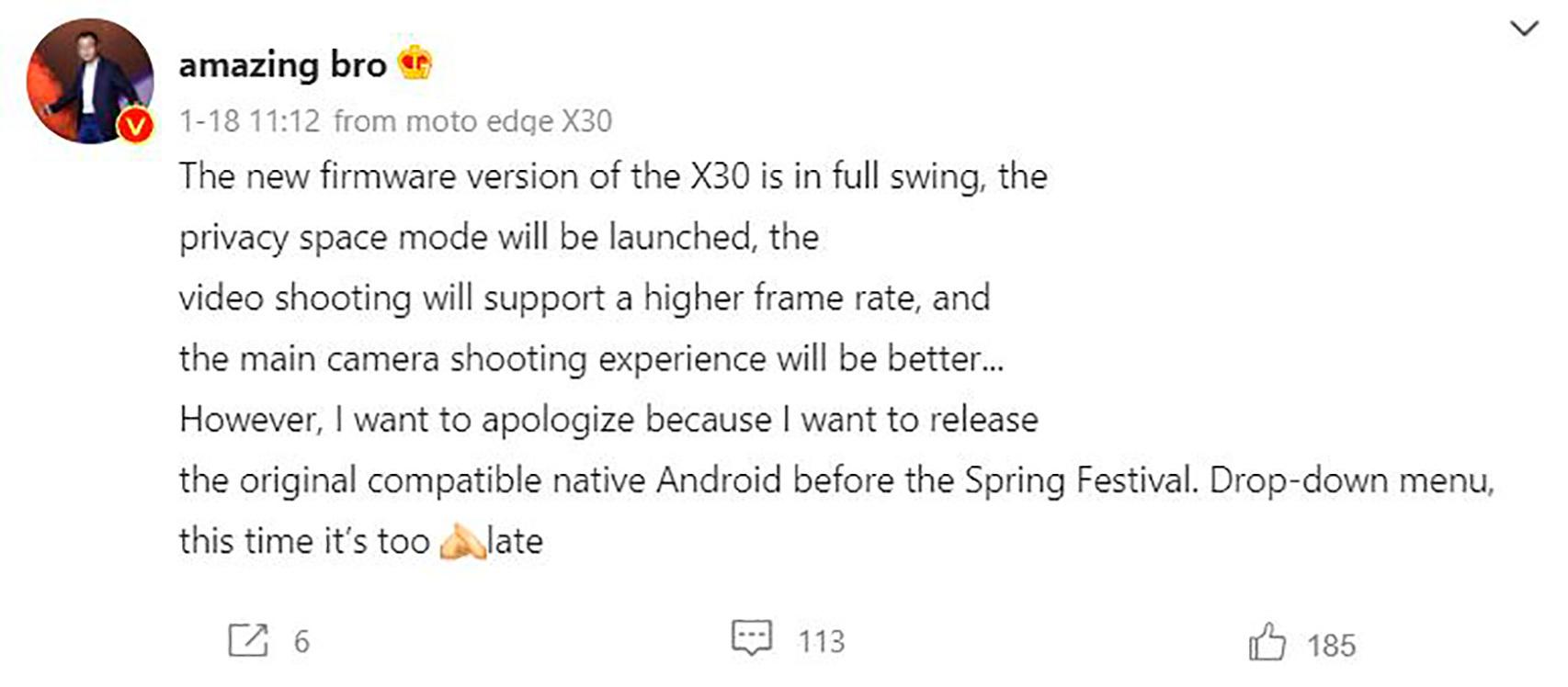Click the repost share icon
1568x687 pixels.
point(247,640)
